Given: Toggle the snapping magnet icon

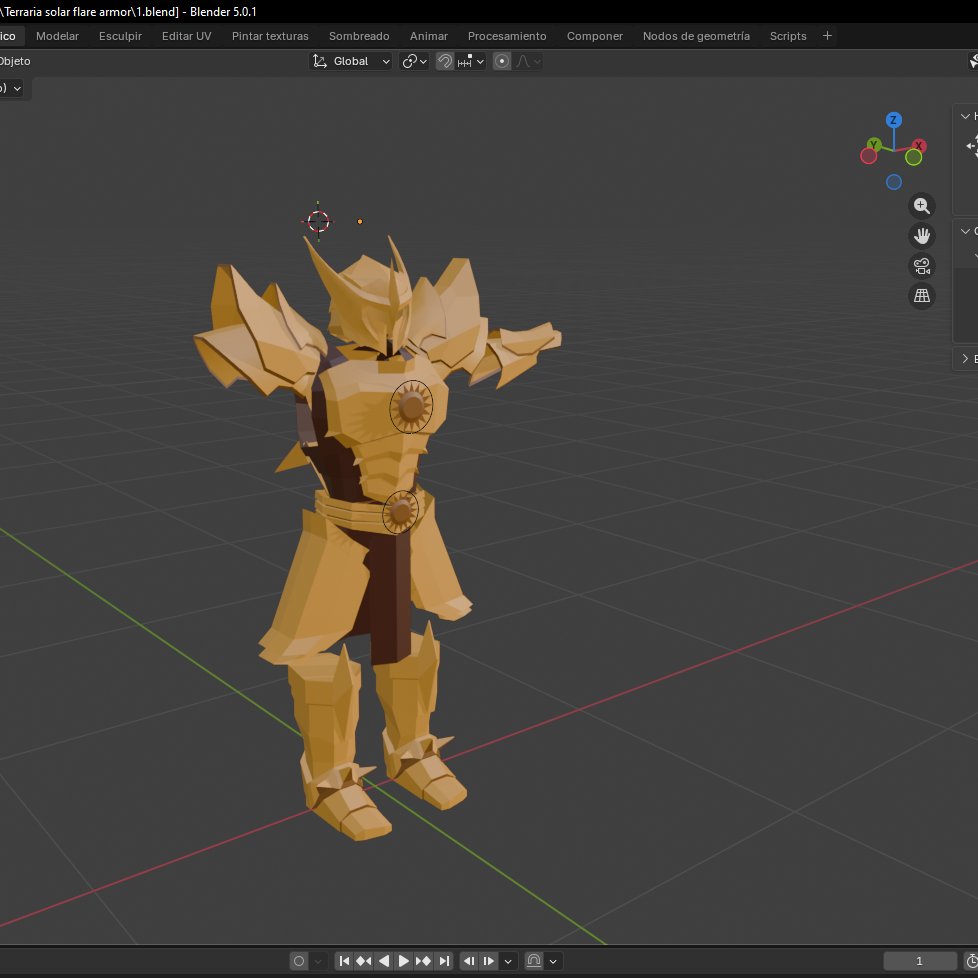Looking at the screenshot, I should (x=445, y=61).
